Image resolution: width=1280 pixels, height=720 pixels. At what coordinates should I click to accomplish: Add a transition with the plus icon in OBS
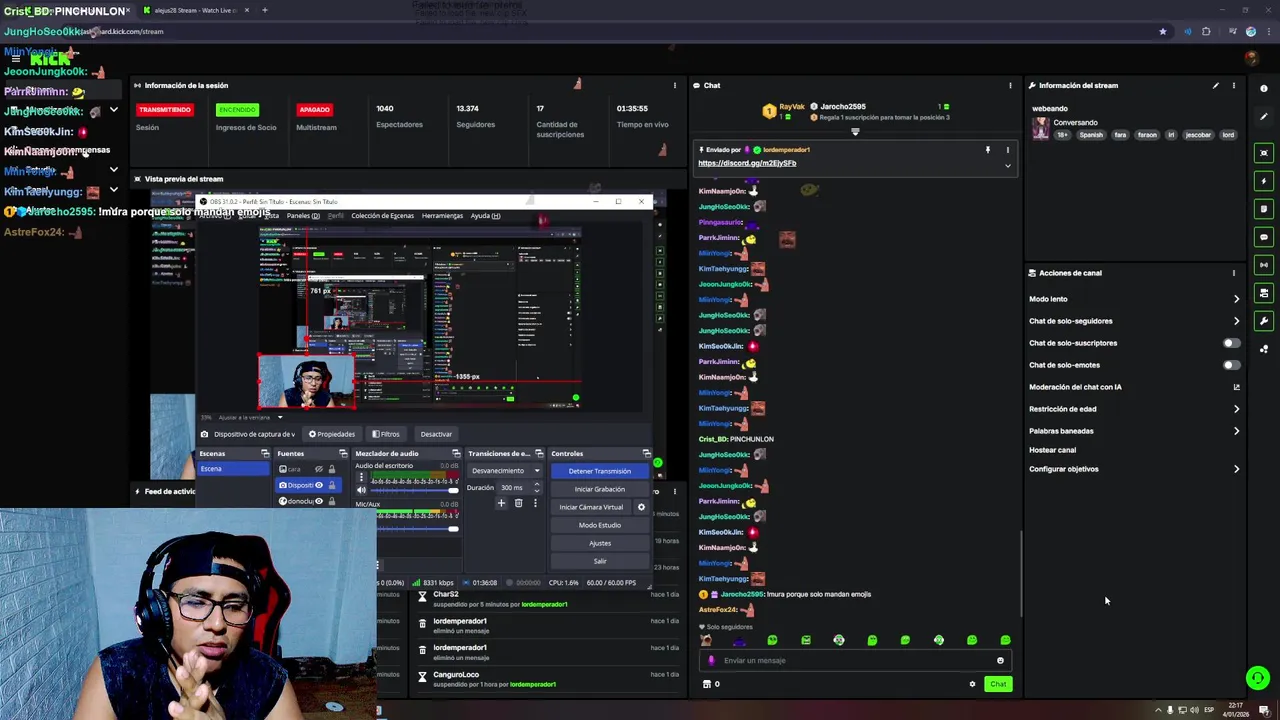pyautogui.click(x=501, y=503)
